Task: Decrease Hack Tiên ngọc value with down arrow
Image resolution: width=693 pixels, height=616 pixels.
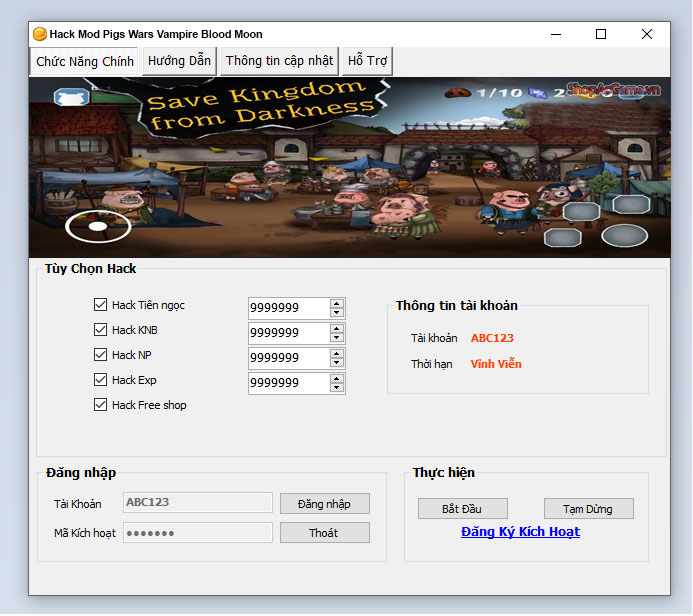Action: [x=337, y=312]
